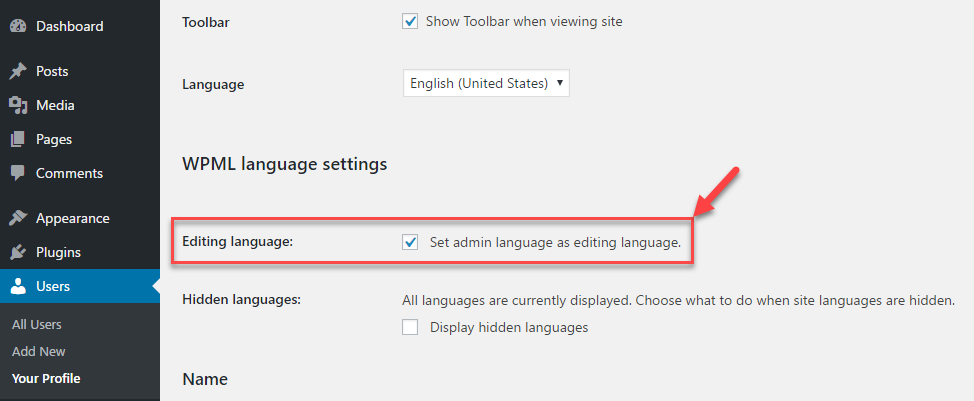Enable Display hidden languages checkbox
This screenshot has height=401, width=974.
410,327
